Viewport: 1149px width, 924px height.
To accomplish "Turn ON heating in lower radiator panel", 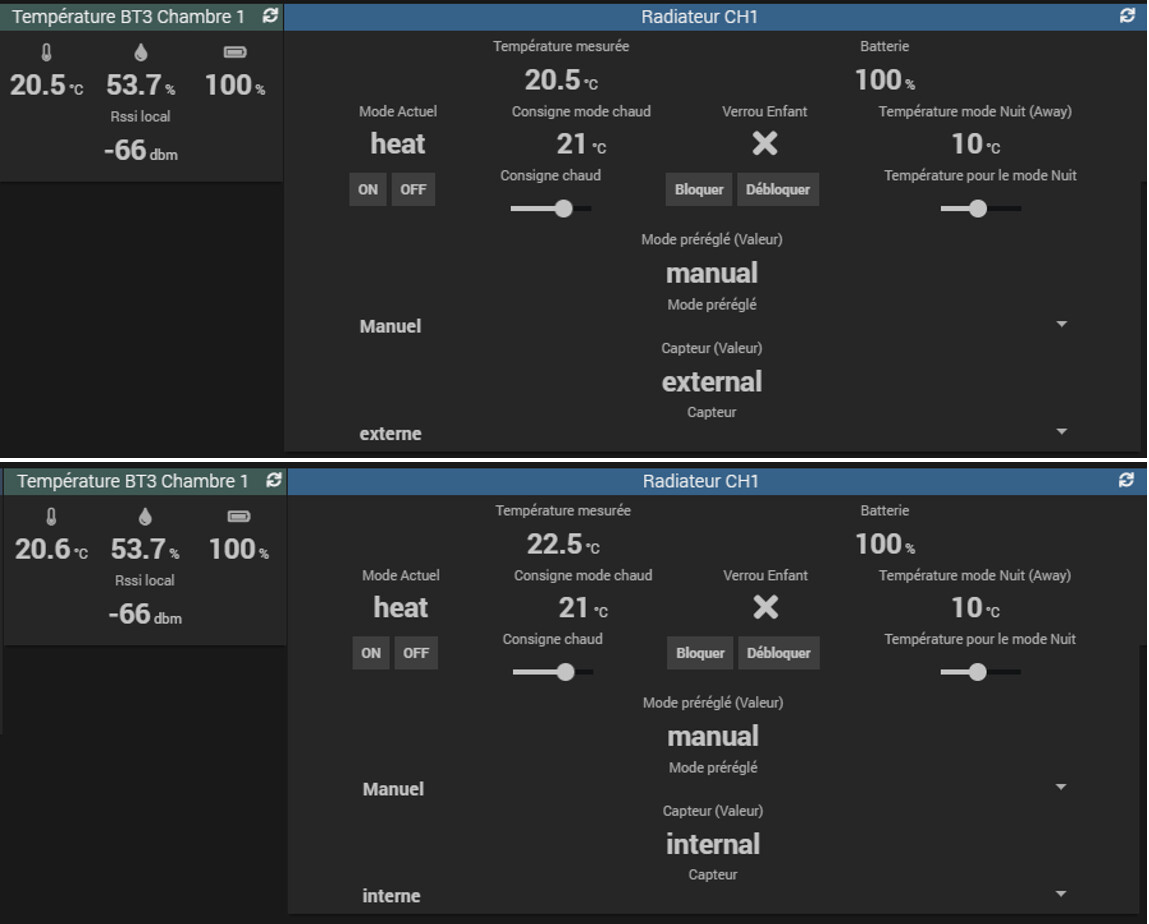I will coord(371,653).
